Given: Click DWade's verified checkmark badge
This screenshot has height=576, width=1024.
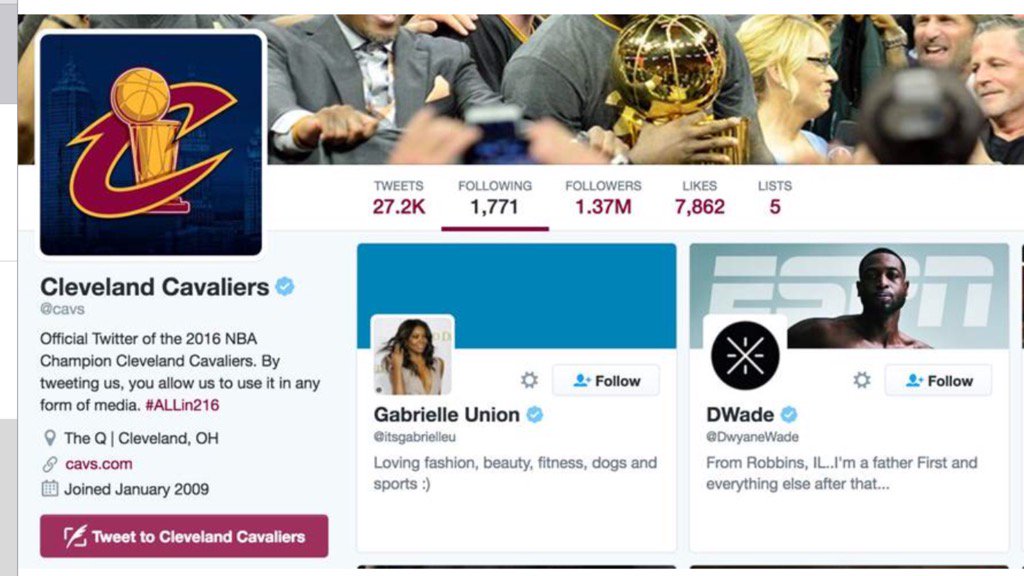Looking at the screenshot, I should pos(789,415).
